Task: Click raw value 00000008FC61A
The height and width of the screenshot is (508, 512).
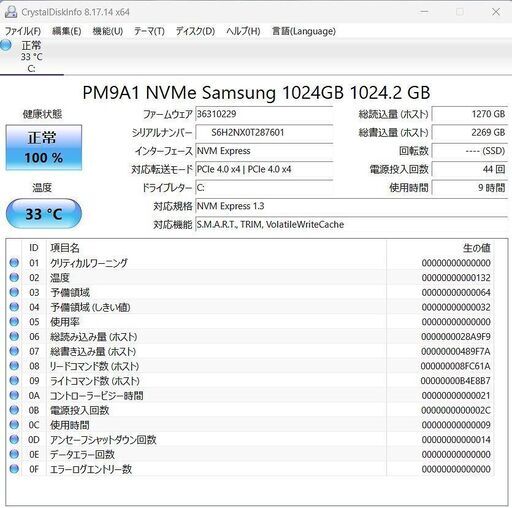Action: pos(455,366)
